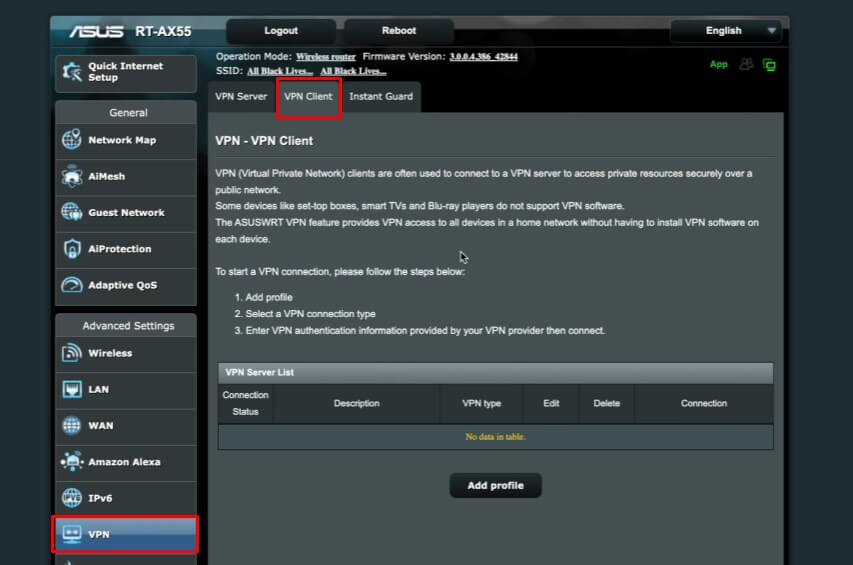Open the IPv6 settings icon
The width and height of the screenshot is (853, 565).
click(x=72, y=498)
